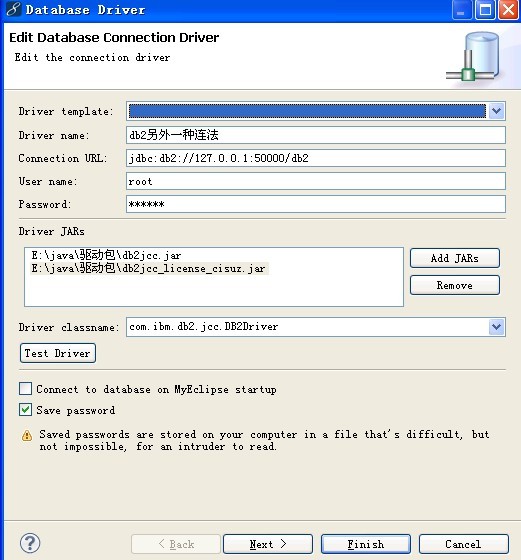Click the yellow warning triangle icon

[27, 435]
